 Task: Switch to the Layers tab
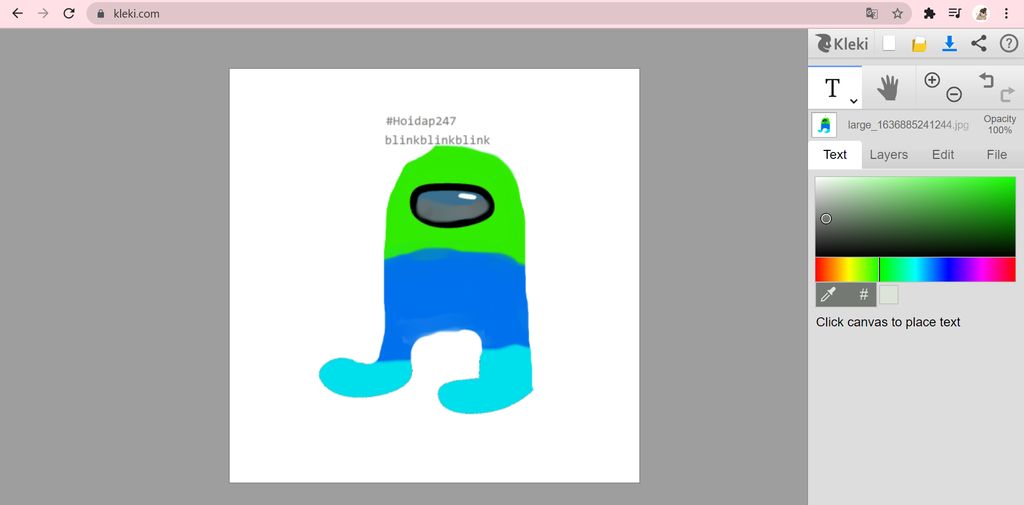889,155
